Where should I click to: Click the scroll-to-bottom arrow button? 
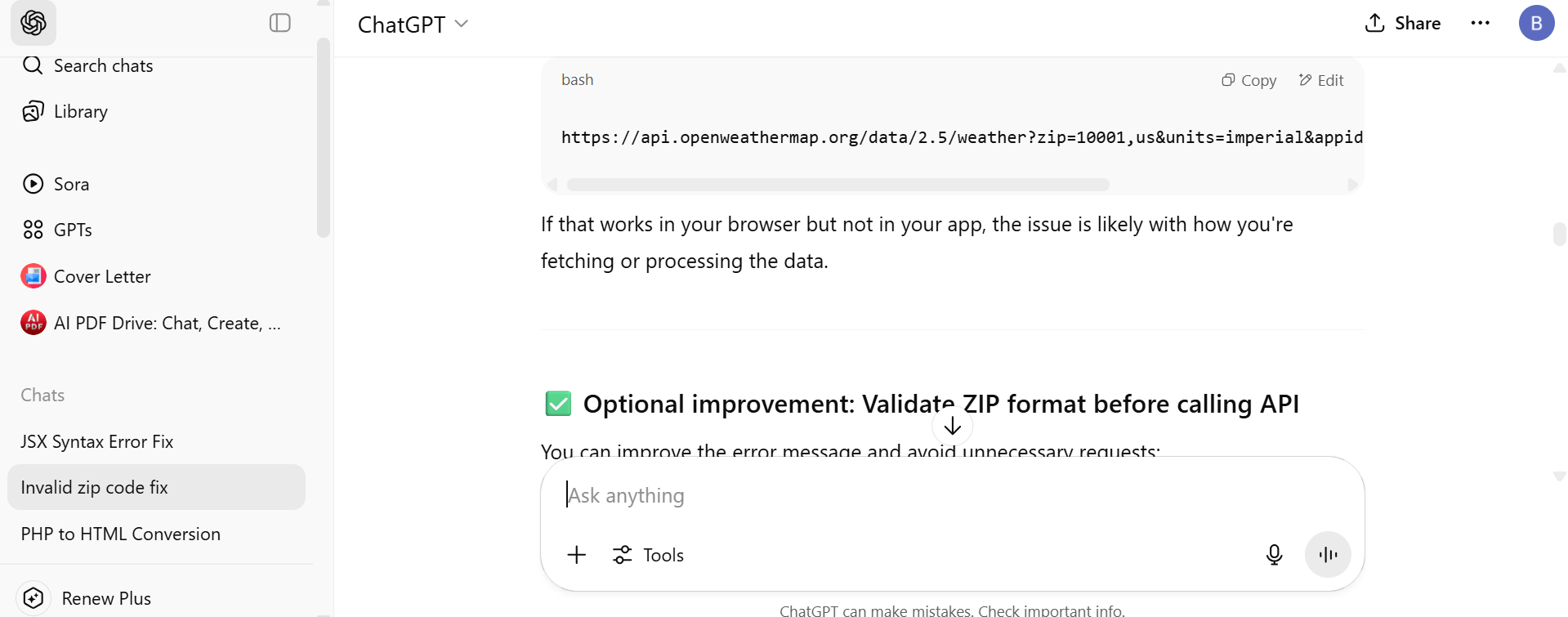(952, 427)
